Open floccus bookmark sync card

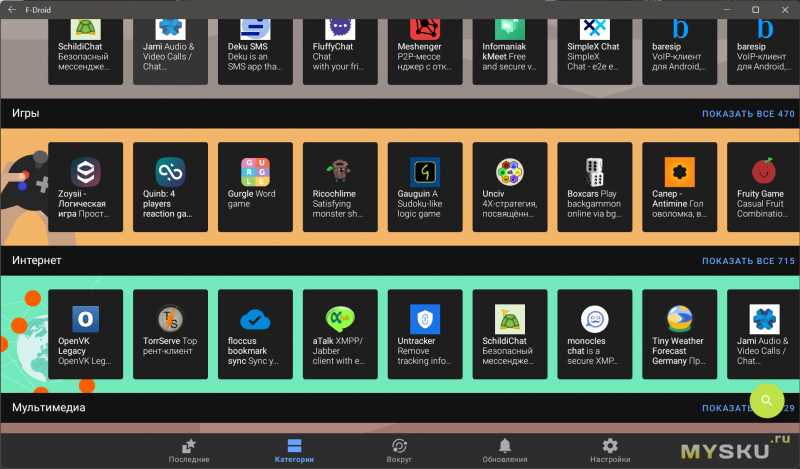pos(255,334)
